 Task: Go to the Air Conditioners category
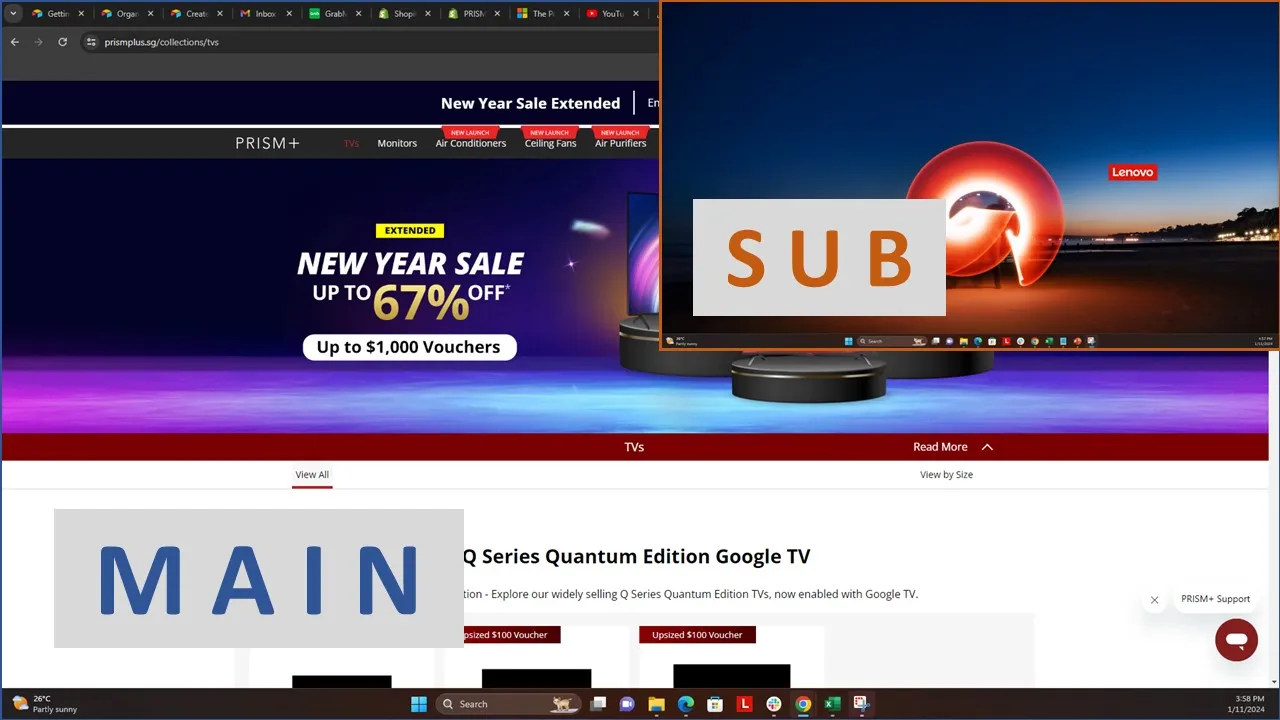[x=470, y=143]
